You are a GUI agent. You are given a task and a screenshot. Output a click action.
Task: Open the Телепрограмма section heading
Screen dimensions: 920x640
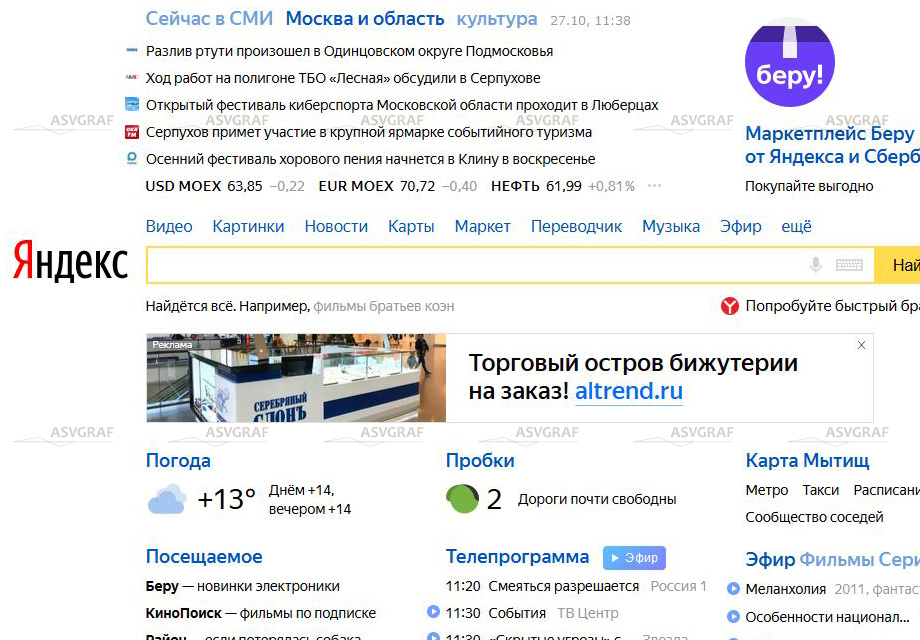coord(517,557)
